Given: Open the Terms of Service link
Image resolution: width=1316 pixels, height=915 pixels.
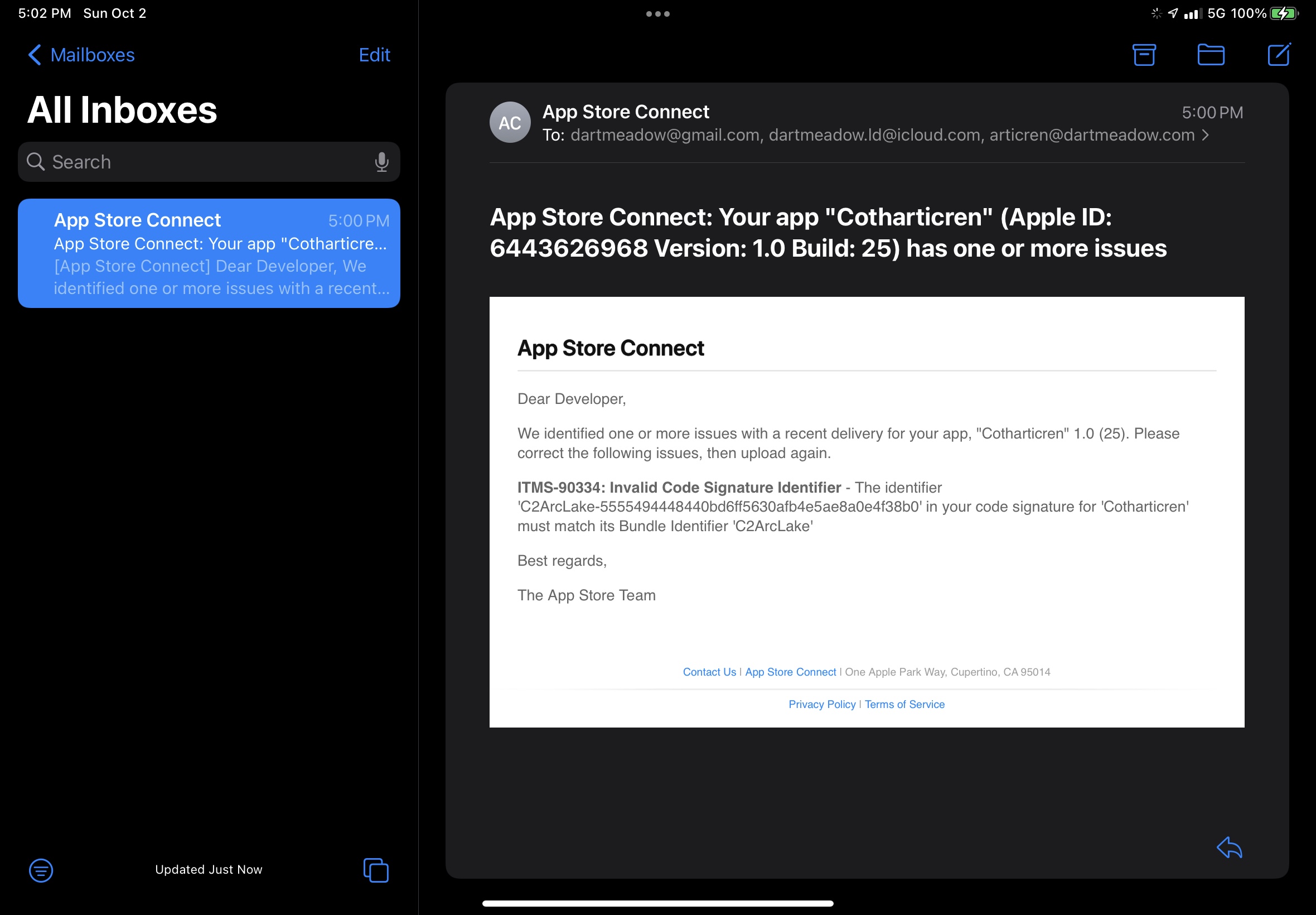Looking at the screenshot, I should pos(904,704).
